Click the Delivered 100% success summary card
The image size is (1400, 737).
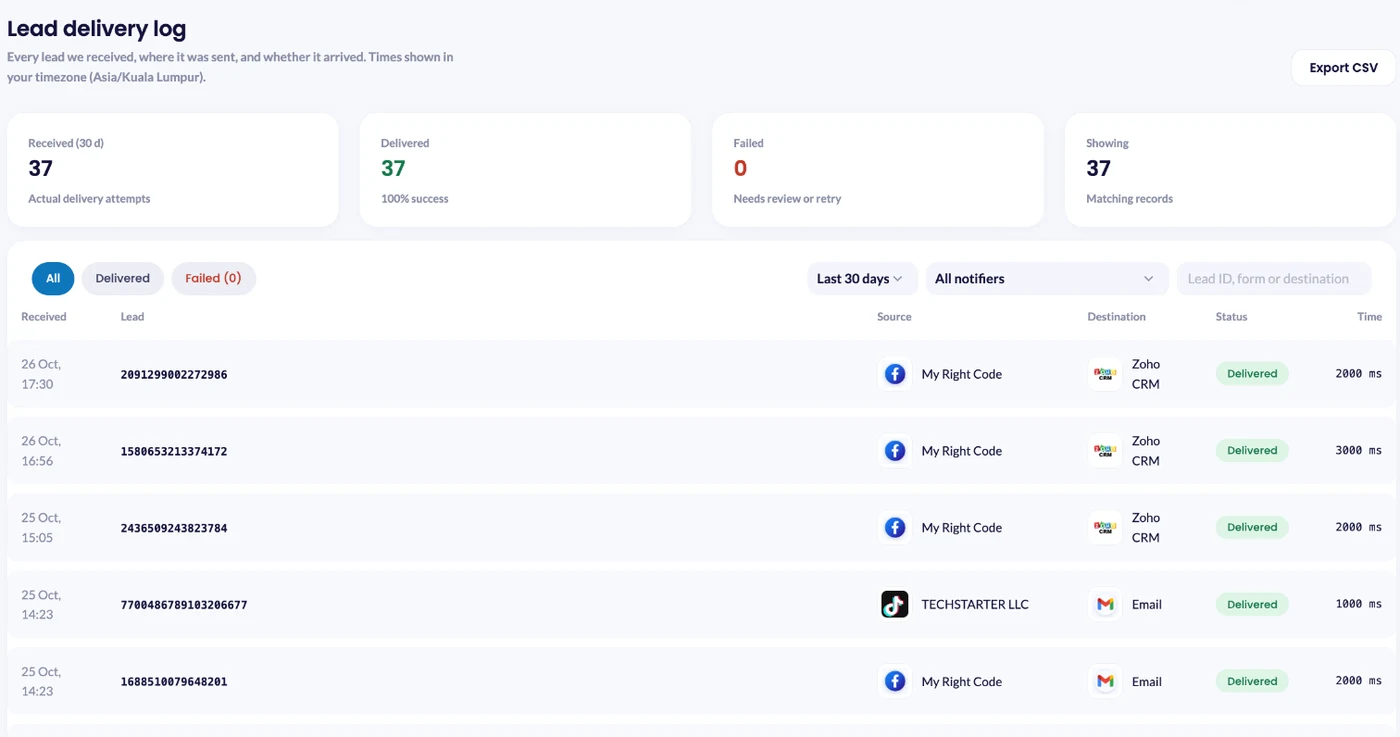click(x=525, y=170)
